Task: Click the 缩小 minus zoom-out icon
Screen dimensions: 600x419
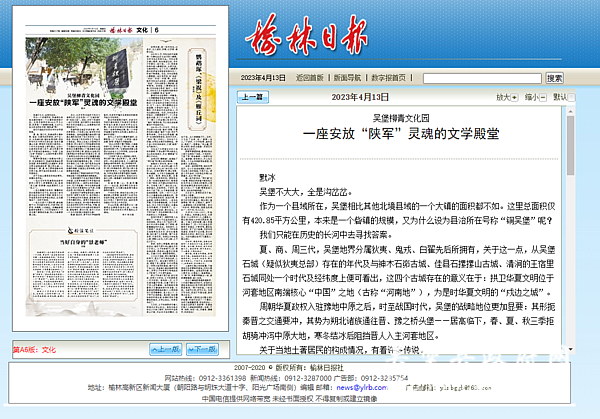Action: 543,98
